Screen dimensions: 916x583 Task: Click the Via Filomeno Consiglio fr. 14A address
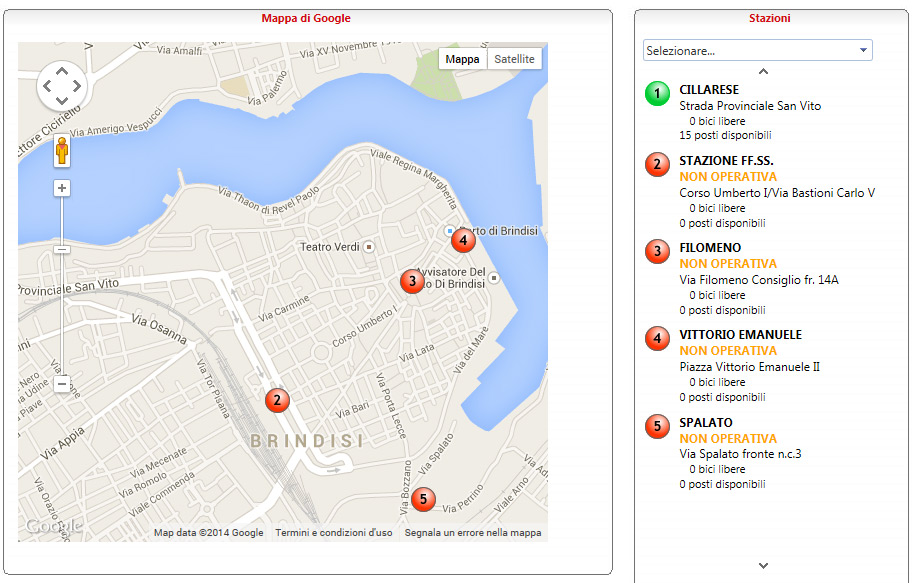coord(759,280)
